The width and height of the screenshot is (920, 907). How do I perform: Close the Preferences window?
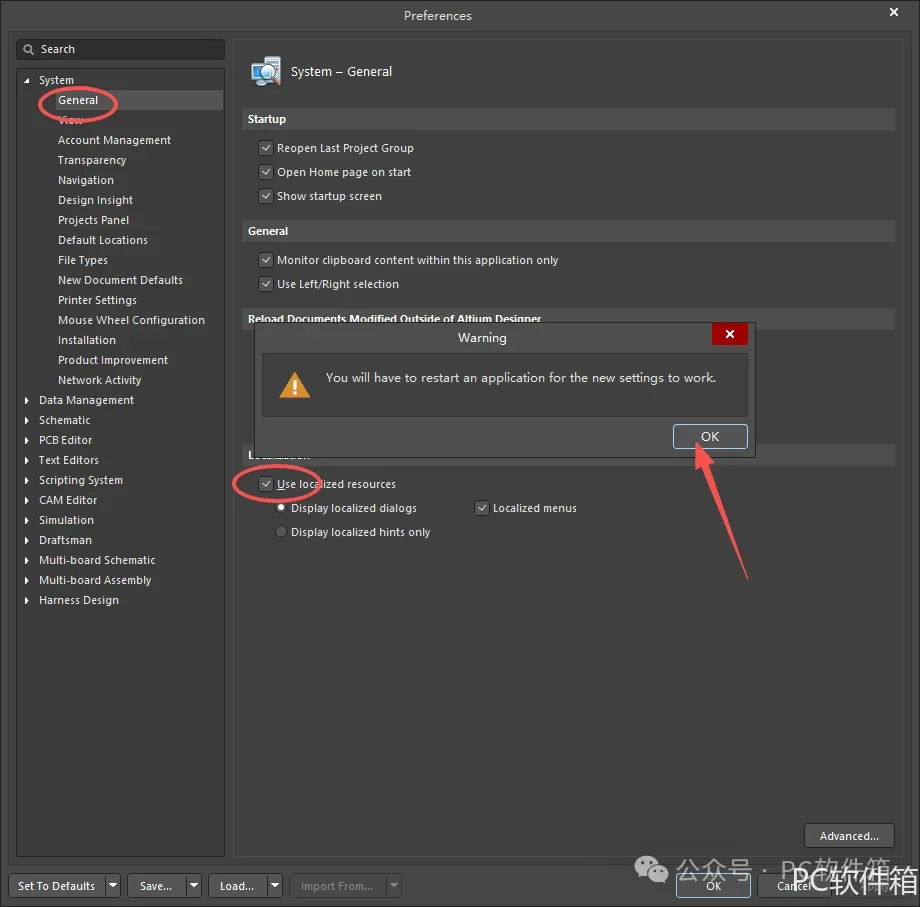tap(894, 12)
